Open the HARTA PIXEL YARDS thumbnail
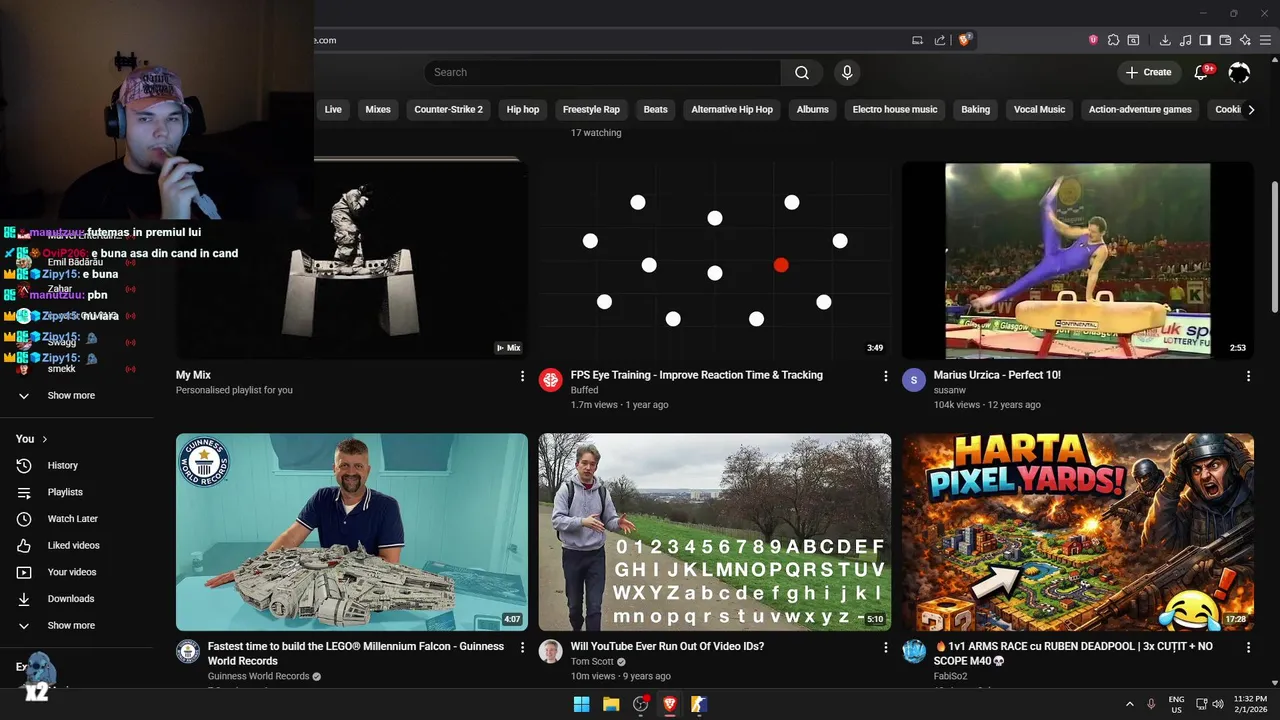Image resolution: width=1280 pixels, height=720 pixels. [1078, 532]
